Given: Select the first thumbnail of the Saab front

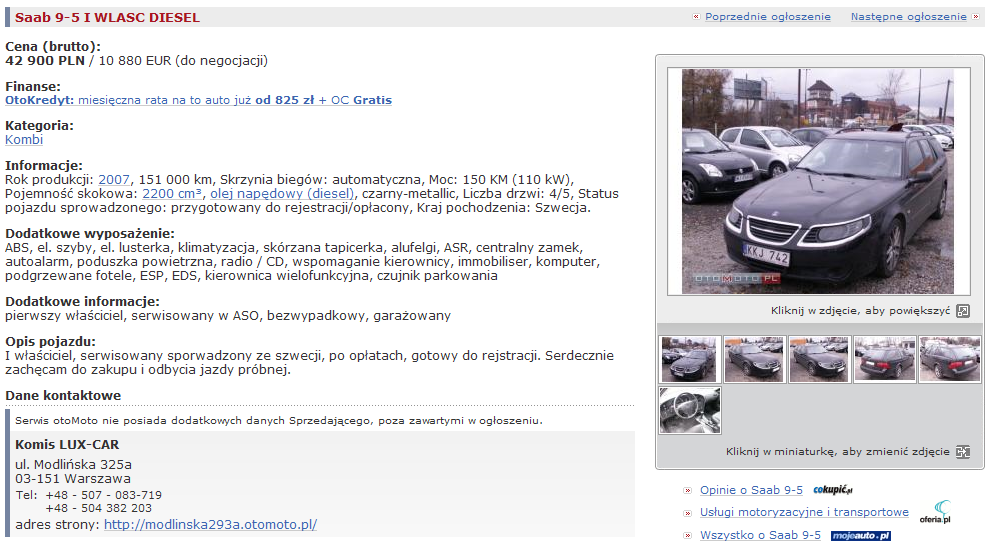Looking at the screenshot, I should [690, 359].
